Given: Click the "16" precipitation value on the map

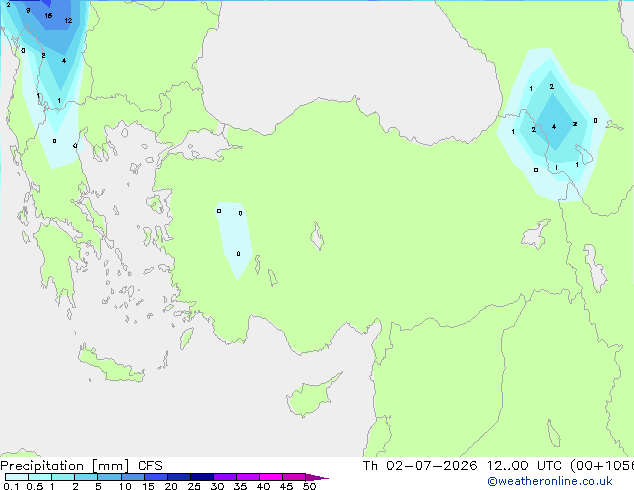Looking at the screenshot, I should point(48,16).
